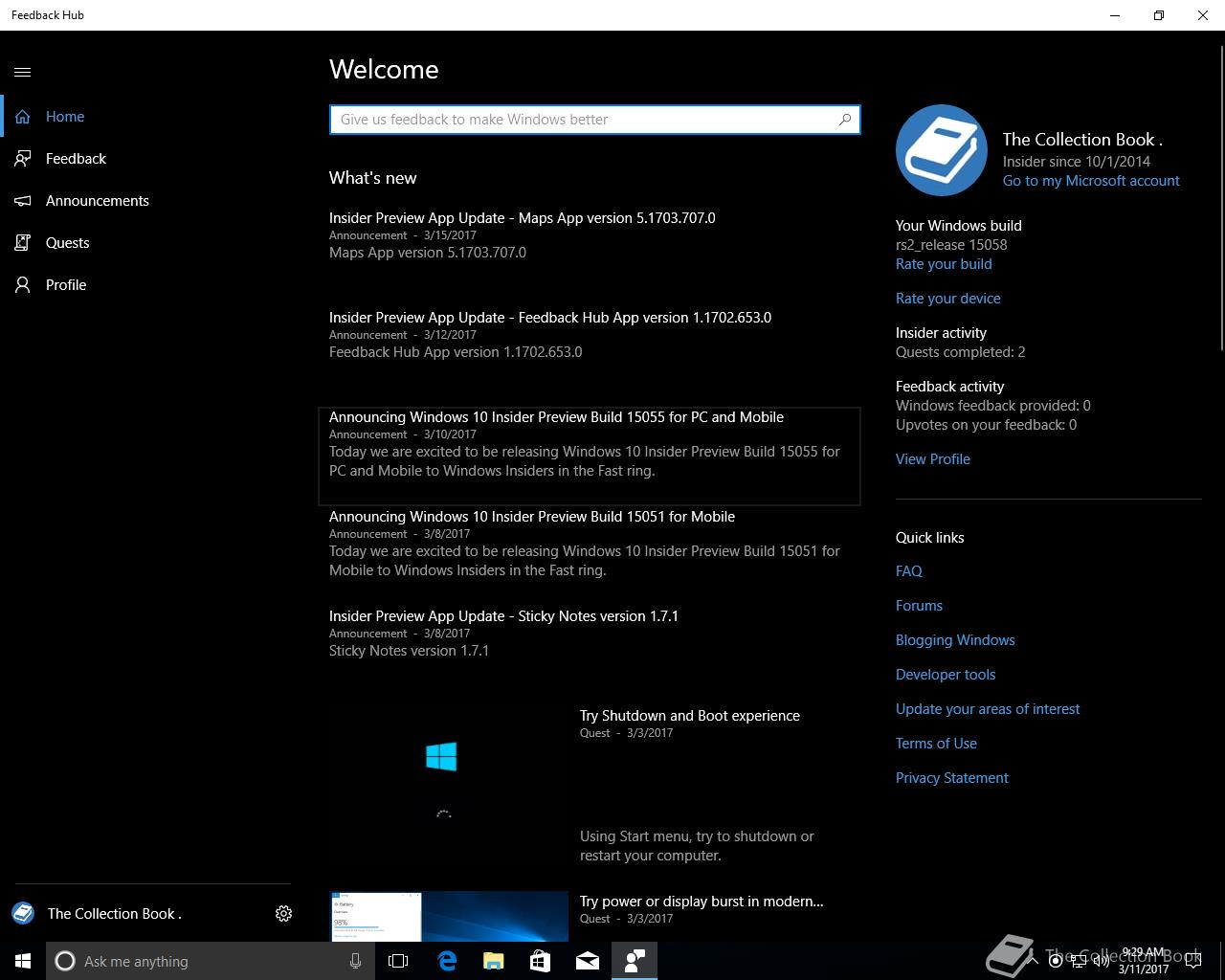1225x980 pixels.
Task: Open the Store from taskbar
Action: 540,961
